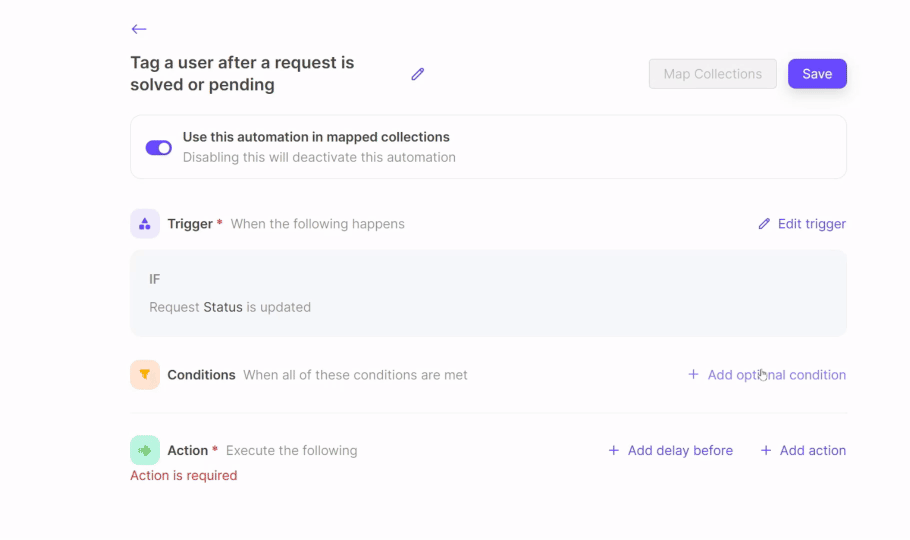The image size is (910, 540).
Task: Go back using the left arrow
Action: pos(139,29)
